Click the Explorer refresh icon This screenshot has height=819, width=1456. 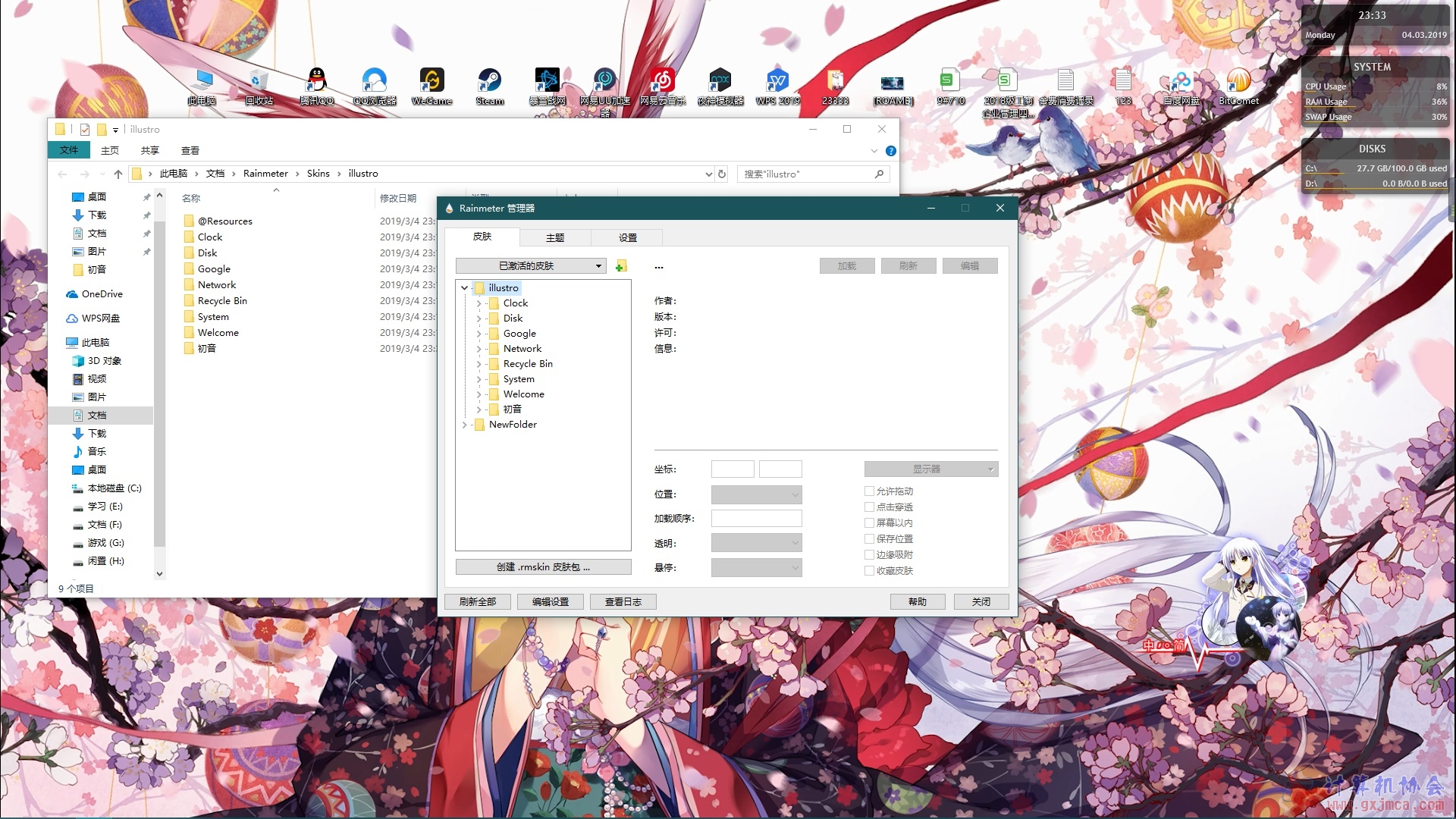click(x=722, y=174)
